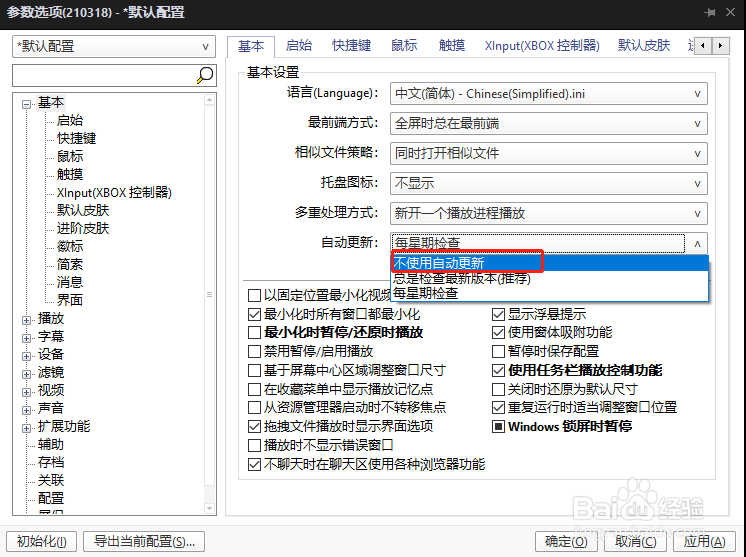
Task: Check 从资源管理器启动时不转移焦点
Action: [x=255, y=408]
